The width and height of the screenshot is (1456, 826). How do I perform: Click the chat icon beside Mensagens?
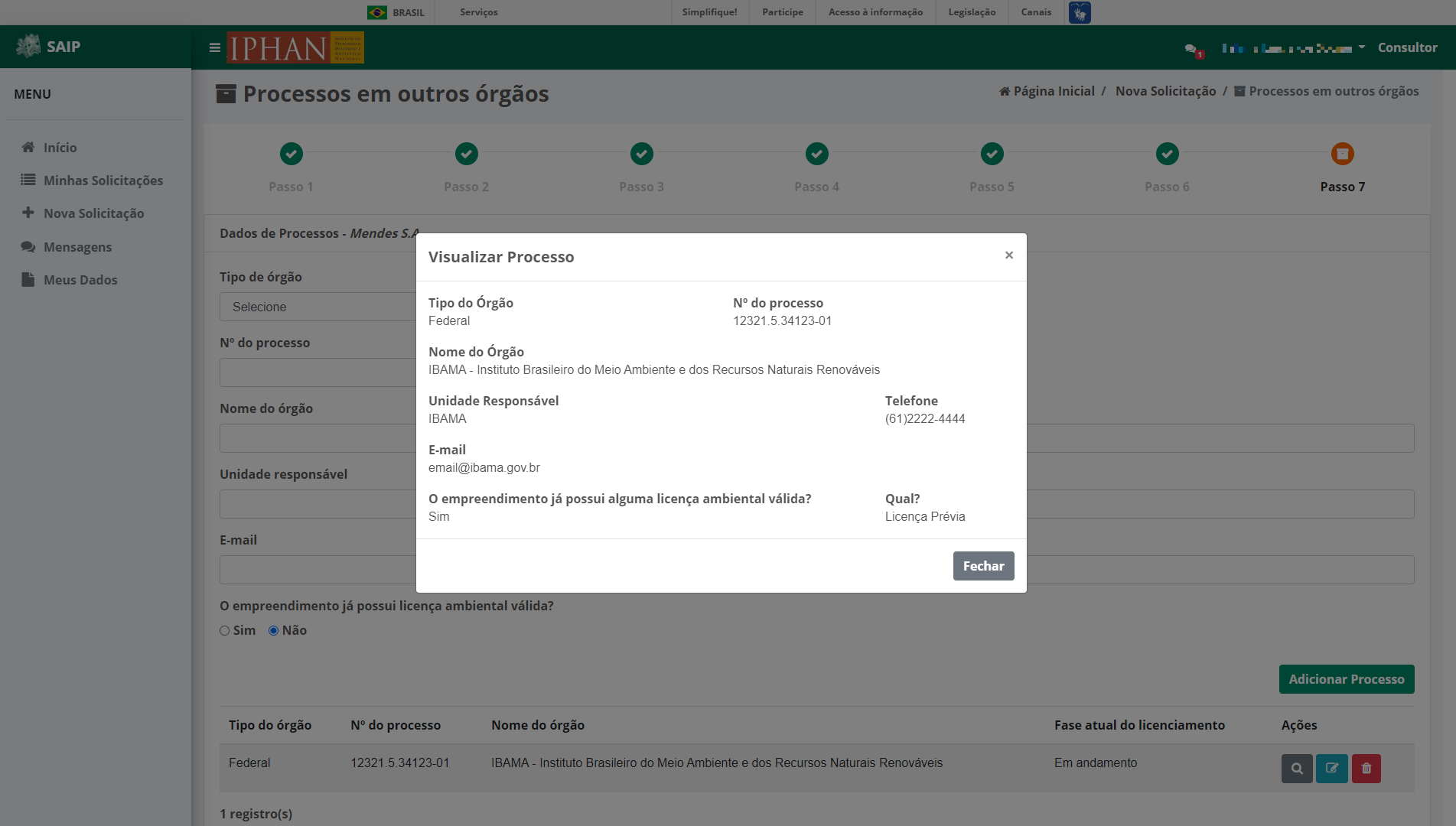[x=28, y=246]
